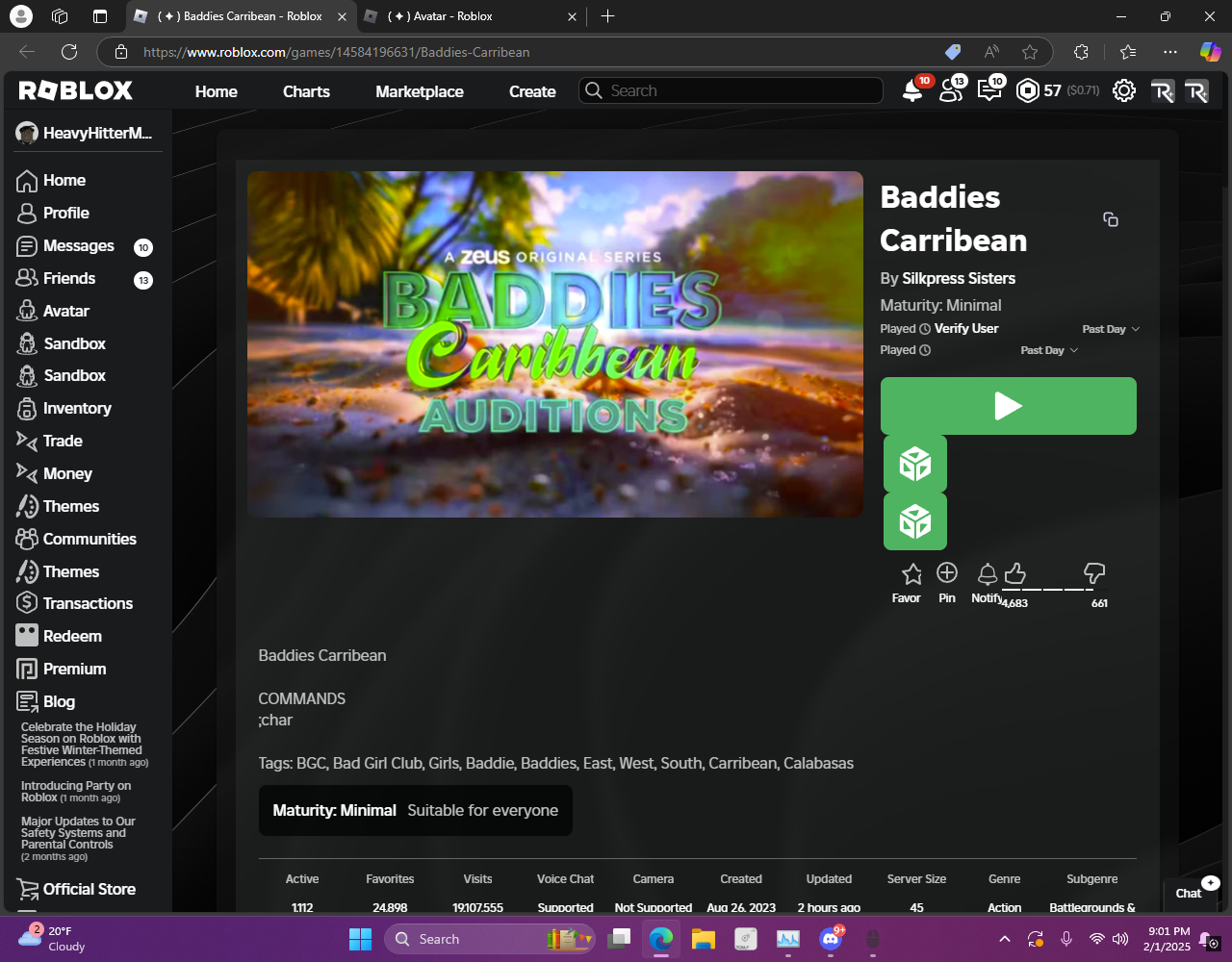Open browser Settings and more menu

pyautogui.click(x=1169, y=52)
